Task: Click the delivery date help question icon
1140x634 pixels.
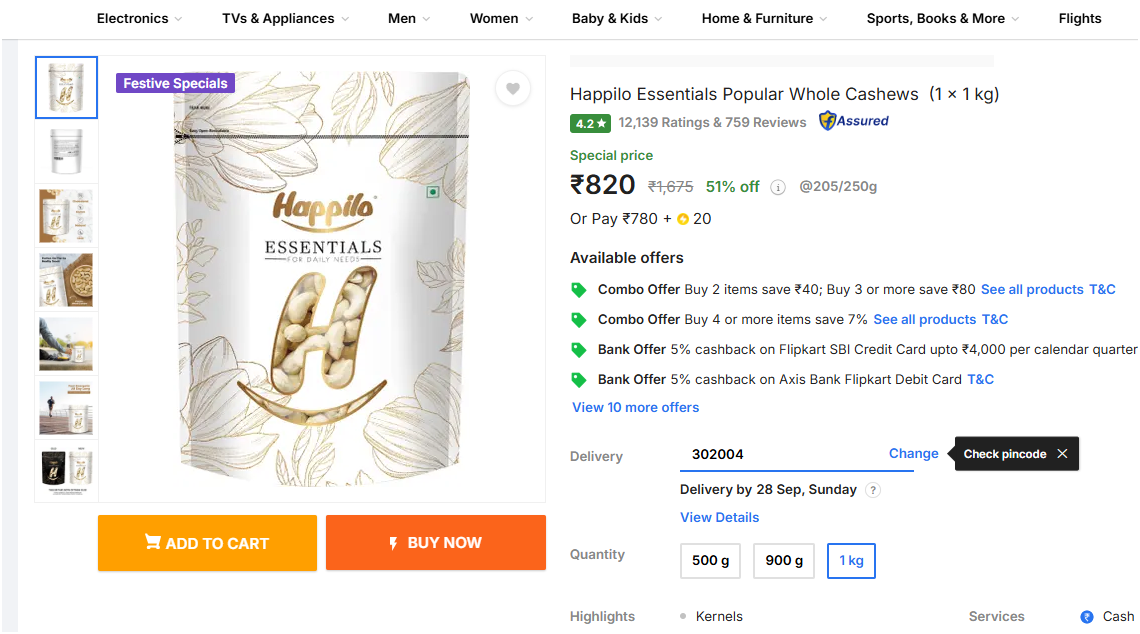Action: pos(873,490)
